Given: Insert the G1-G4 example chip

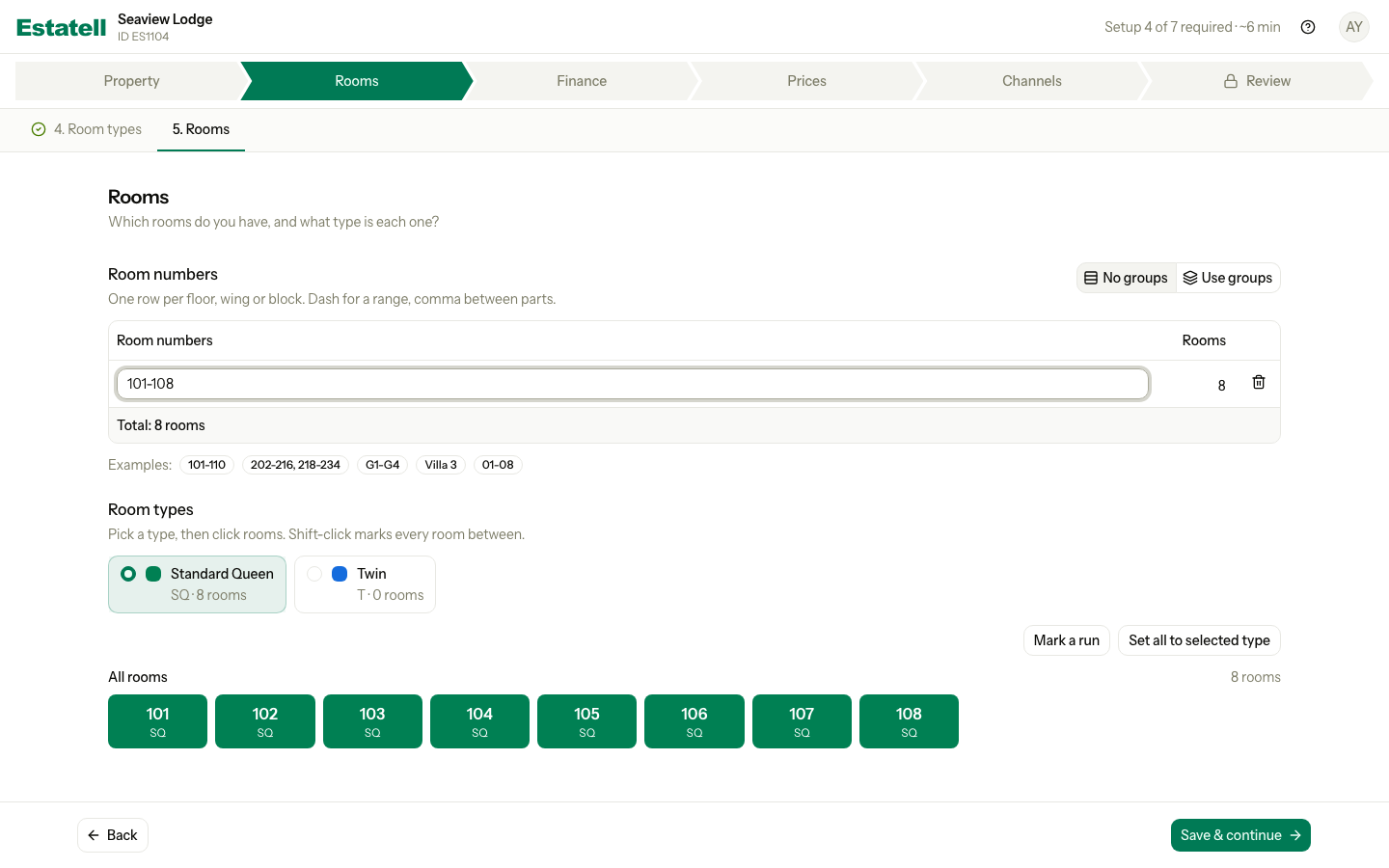Looking at the screenshot, I should click(382, 465).
